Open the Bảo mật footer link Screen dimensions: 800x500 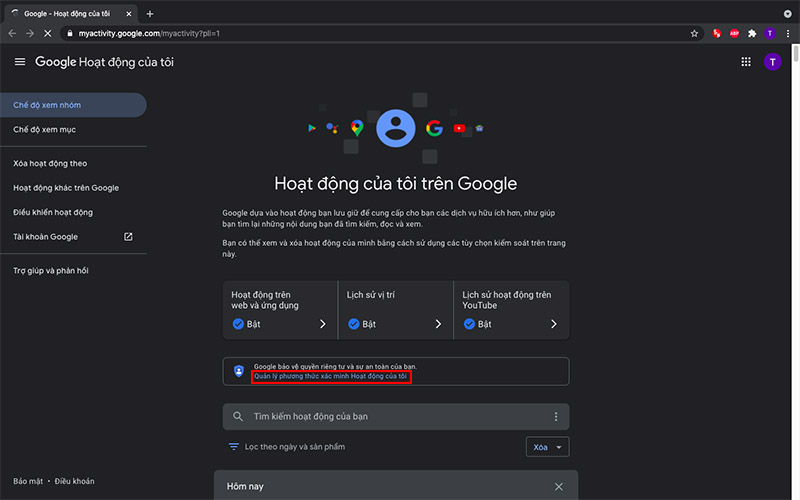pos(28,481)
